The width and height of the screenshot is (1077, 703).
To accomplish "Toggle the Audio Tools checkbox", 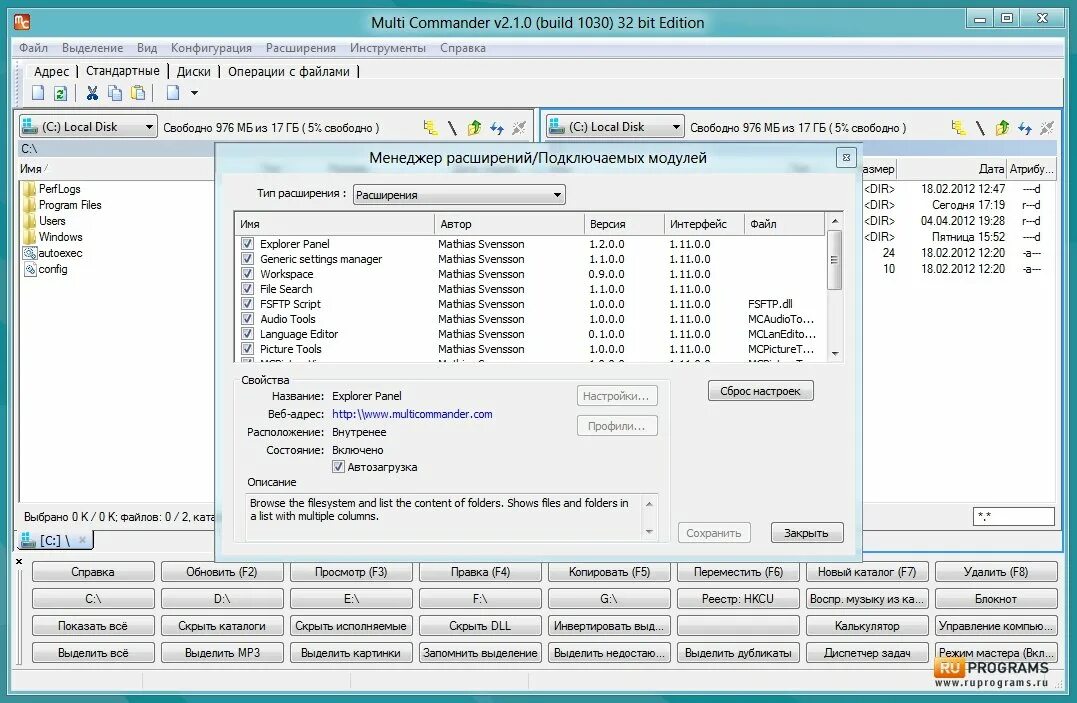I will point(247,319).
